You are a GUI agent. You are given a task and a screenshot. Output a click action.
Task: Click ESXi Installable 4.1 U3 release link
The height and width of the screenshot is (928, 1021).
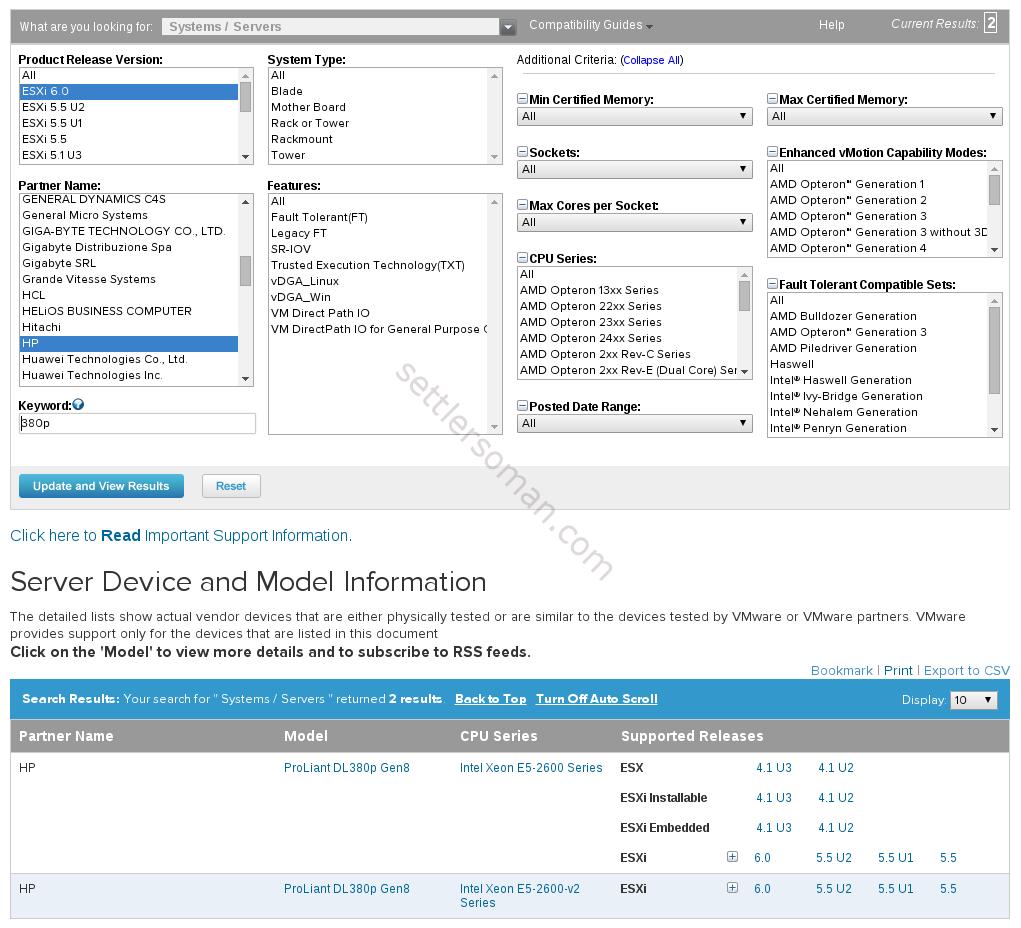coord(774,798)
